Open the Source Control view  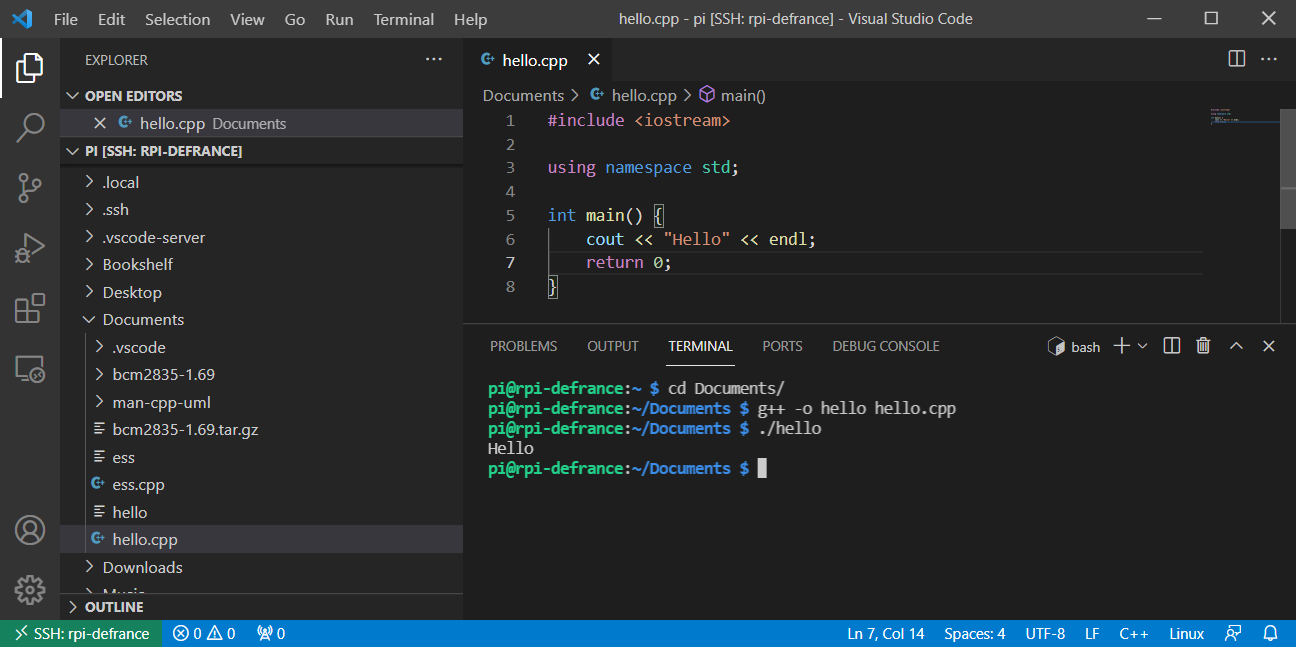coord(30,187)
